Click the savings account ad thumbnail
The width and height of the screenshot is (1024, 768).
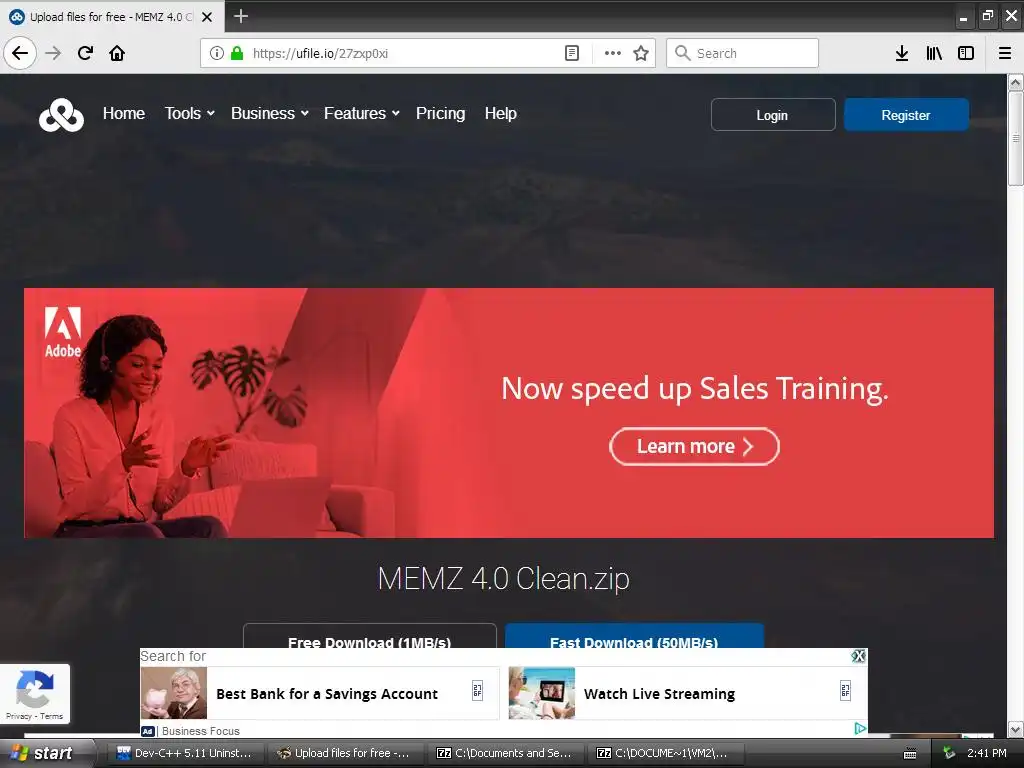click(174, 694)
